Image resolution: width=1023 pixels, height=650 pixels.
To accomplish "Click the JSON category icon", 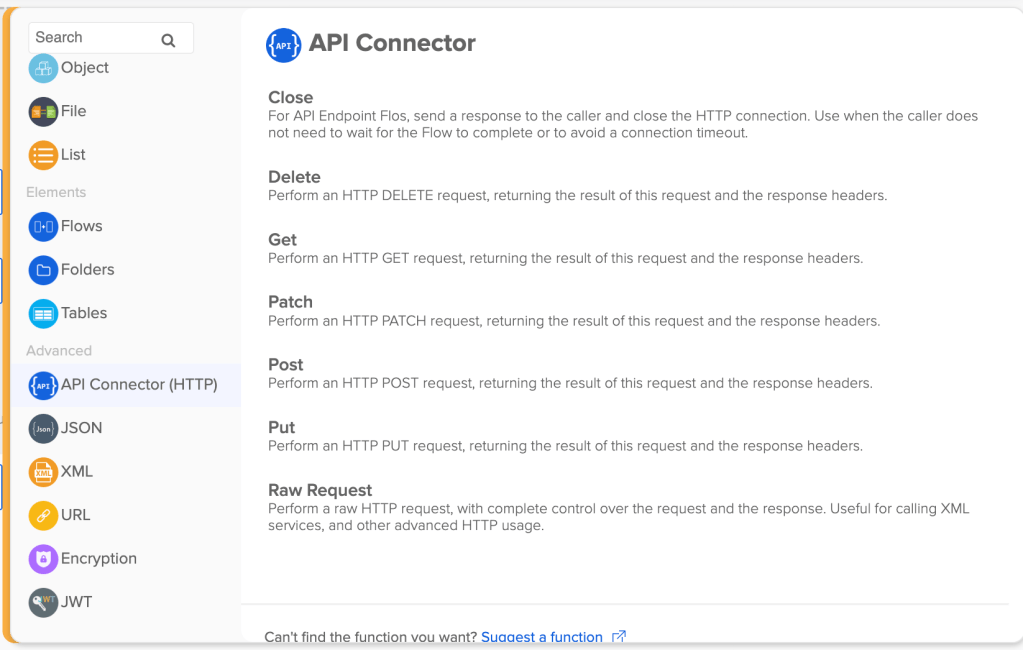I will pos(43,428).
